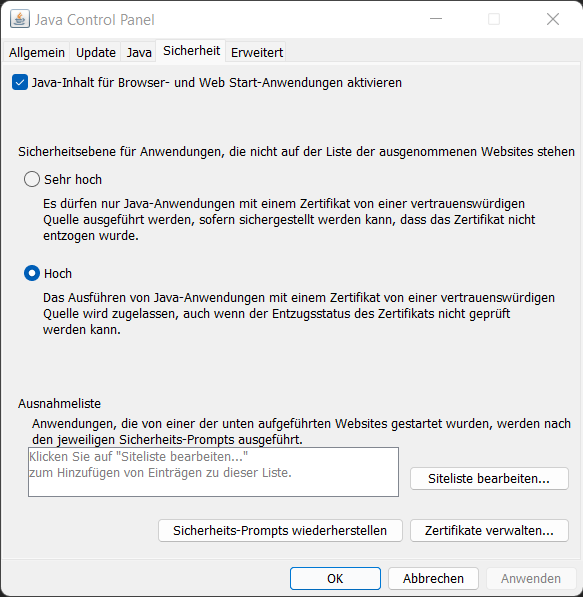The width and height of the screenshot is (583, 597).
Task: Cancel changes with Abbrechen
Action: tap(433, 578)
